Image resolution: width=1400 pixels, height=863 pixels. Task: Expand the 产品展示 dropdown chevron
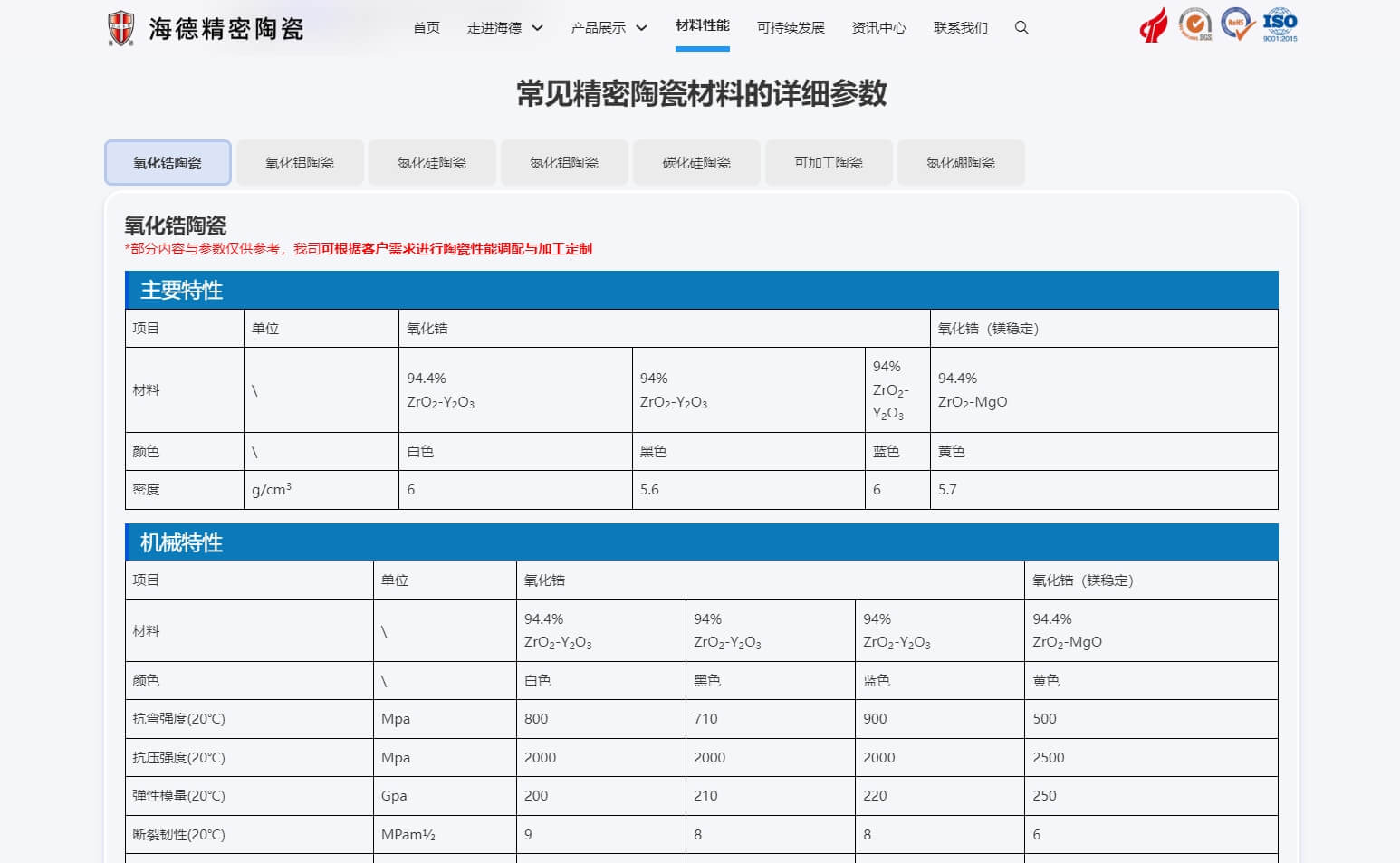(642, 28)
